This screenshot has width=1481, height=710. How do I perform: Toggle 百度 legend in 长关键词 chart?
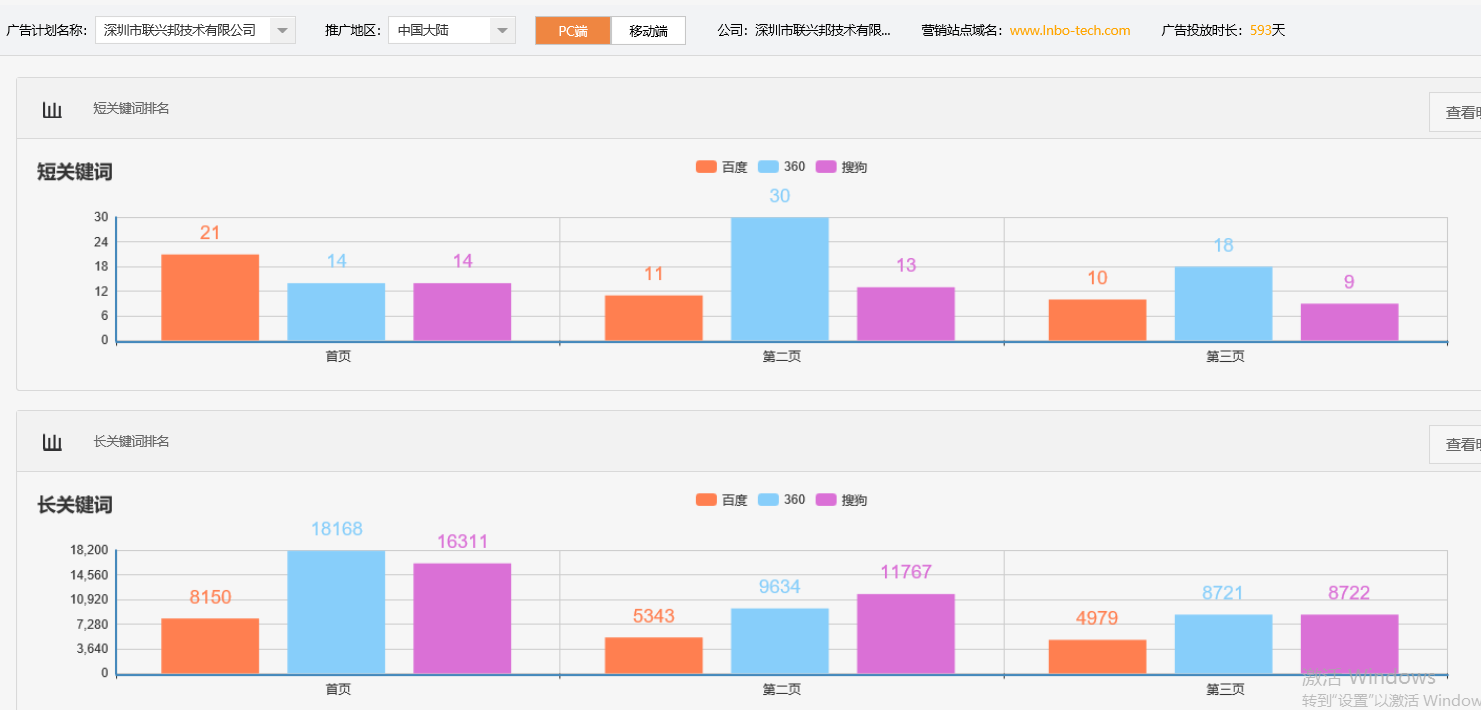pyautogui.click(x=722, y=500)
